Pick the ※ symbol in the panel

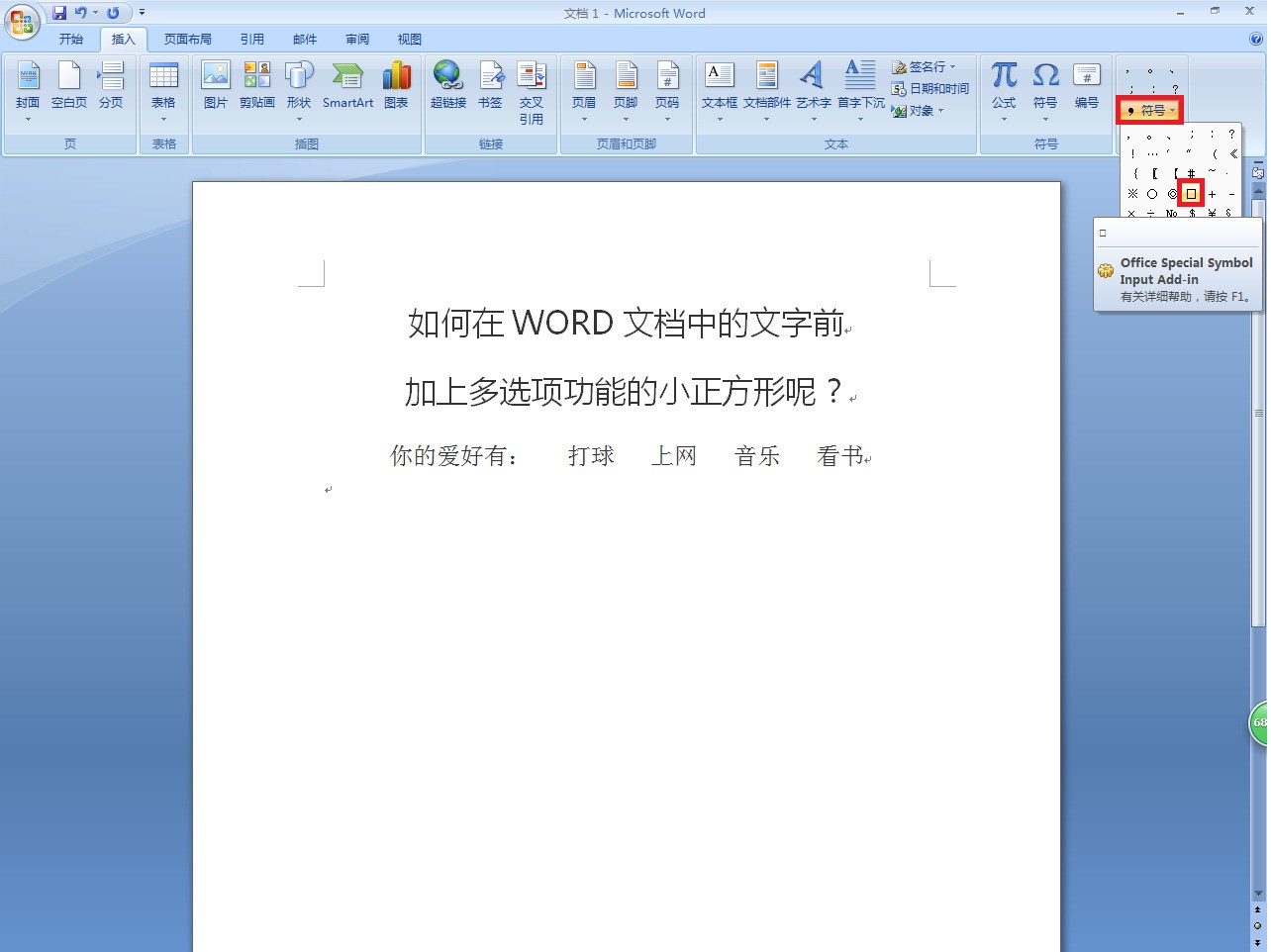(x=1132, y=194)
